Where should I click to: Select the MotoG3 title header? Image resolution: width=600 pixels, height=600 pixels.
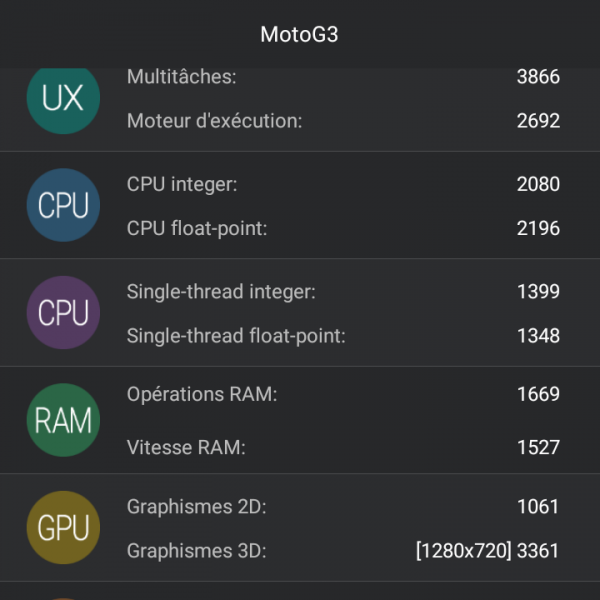[299, 34]
